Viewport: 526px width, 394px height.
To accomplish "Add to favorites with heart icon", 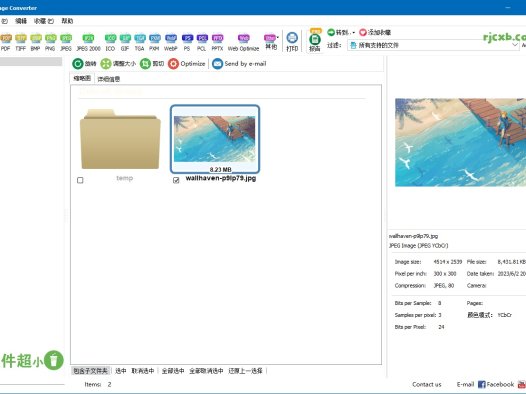I will pos(375,32).
